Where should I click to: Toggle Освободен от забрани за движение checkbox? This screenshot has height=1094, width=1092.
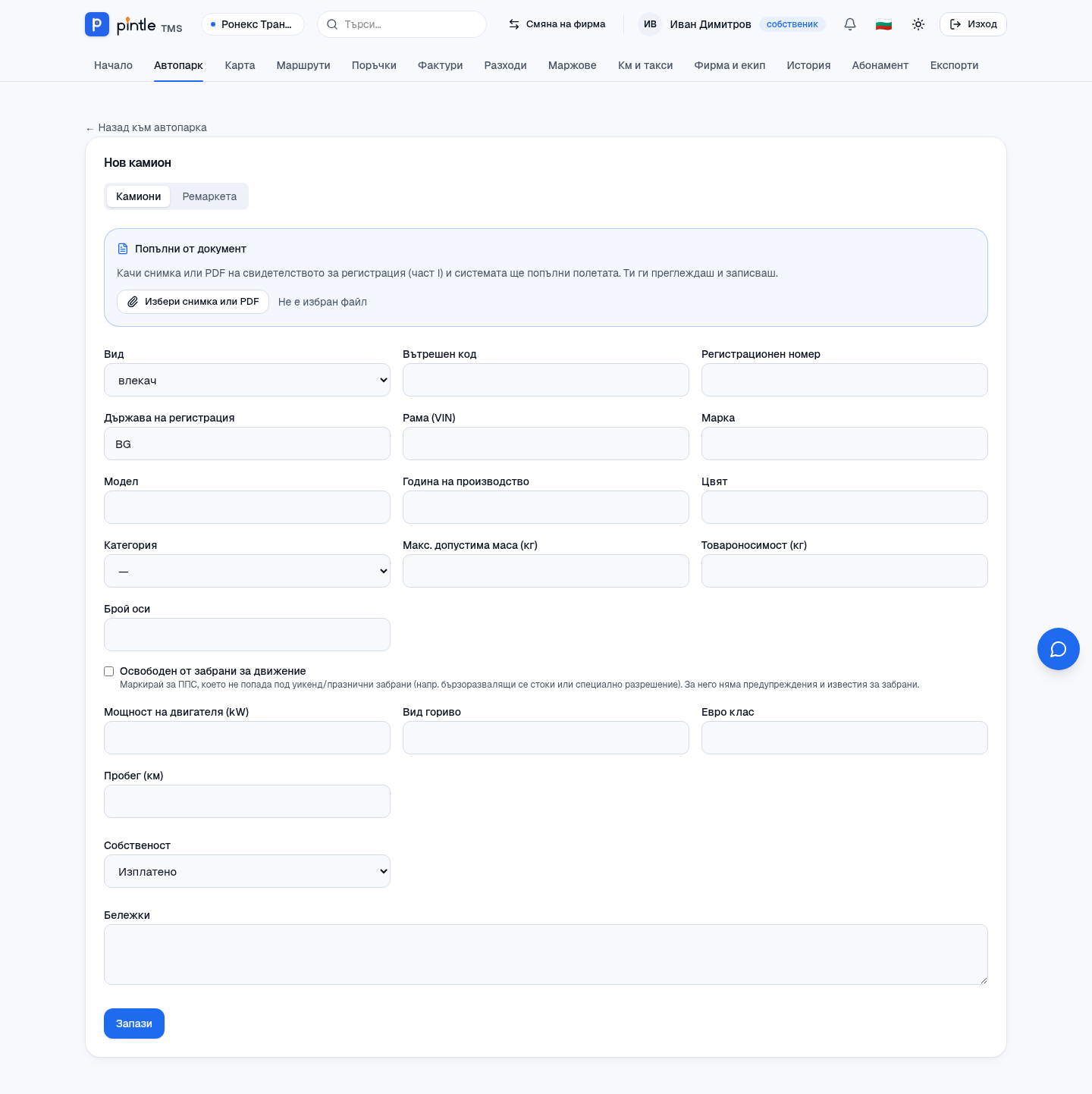click(109, 672)
